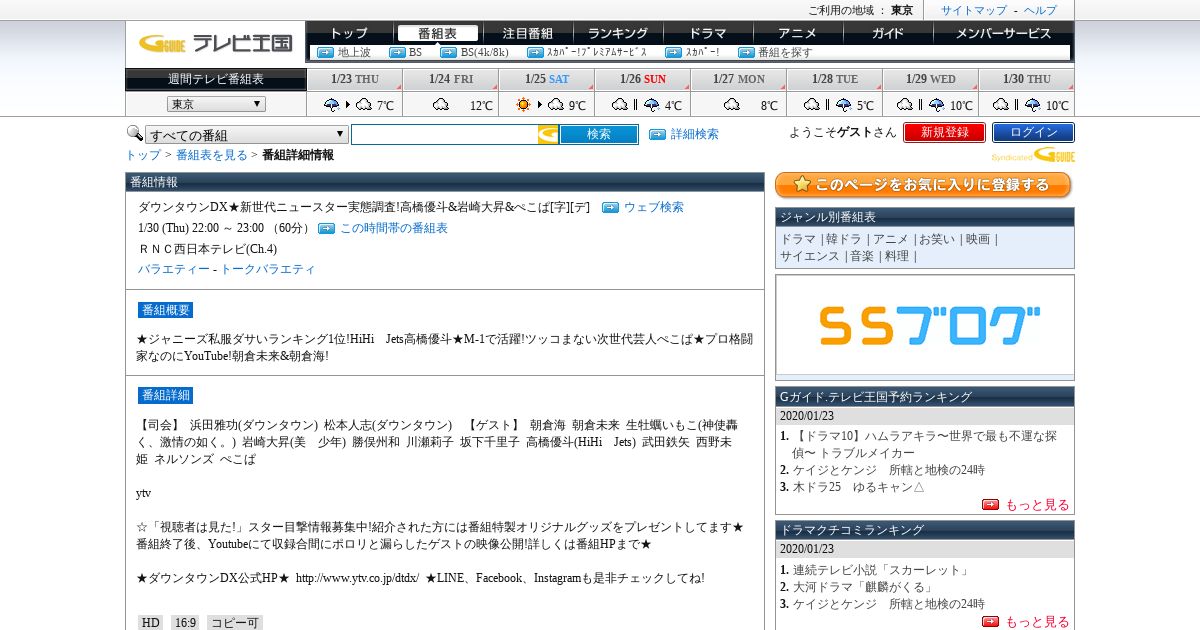Click the arrow icon next to BS(4k/8k)
This screenshot has height=630, width=1200.
(x=448, y=52)
